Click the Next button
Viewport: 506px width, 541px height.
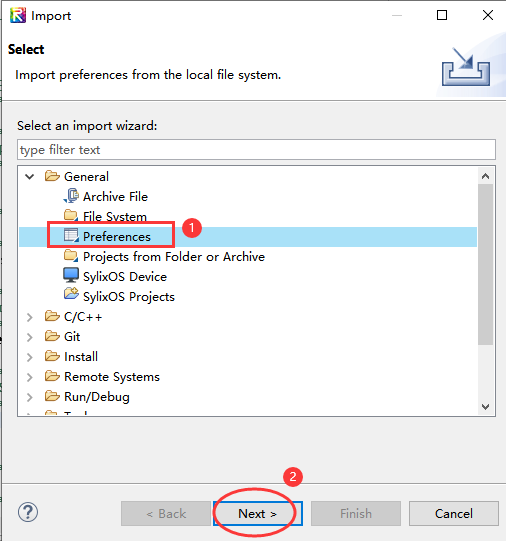258,513
